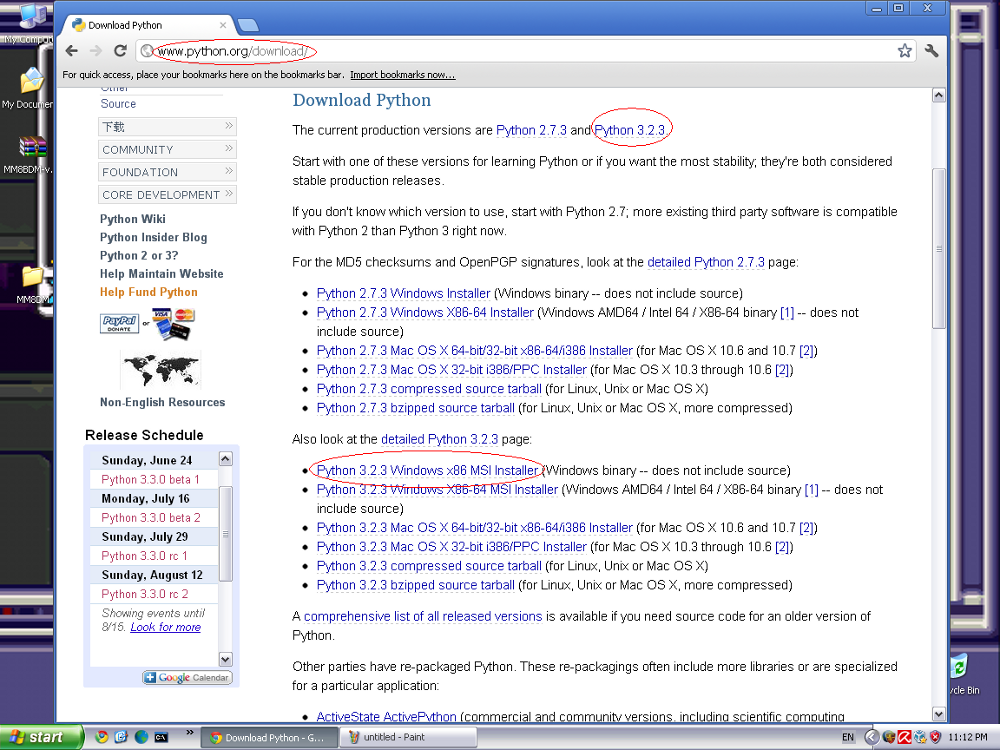Viewport: 1000px width, 750px height.
Task: Click the browser back arrow
Action: [x=72, y=51]
